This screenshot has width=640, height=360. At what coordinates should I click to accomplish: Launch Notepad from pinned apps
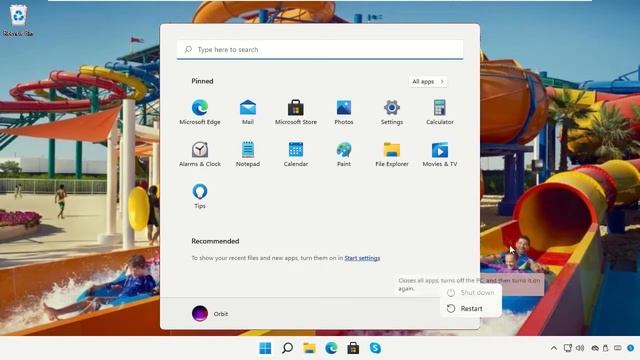248,154
